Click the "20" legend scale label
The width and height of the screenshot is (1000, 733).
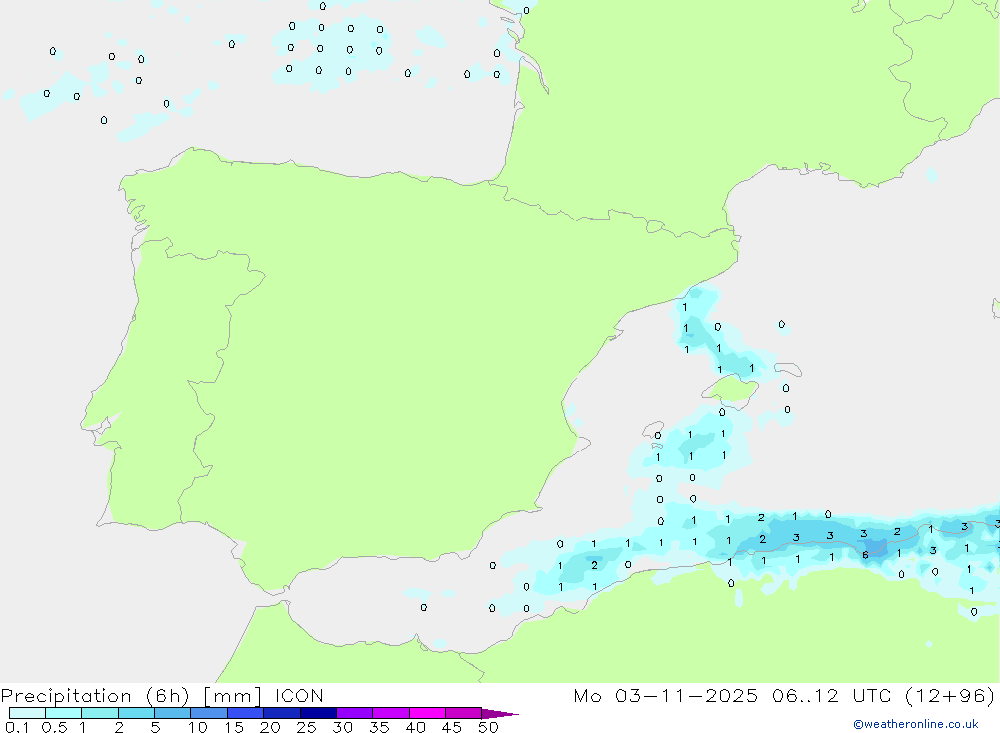[x=270, y=727]
